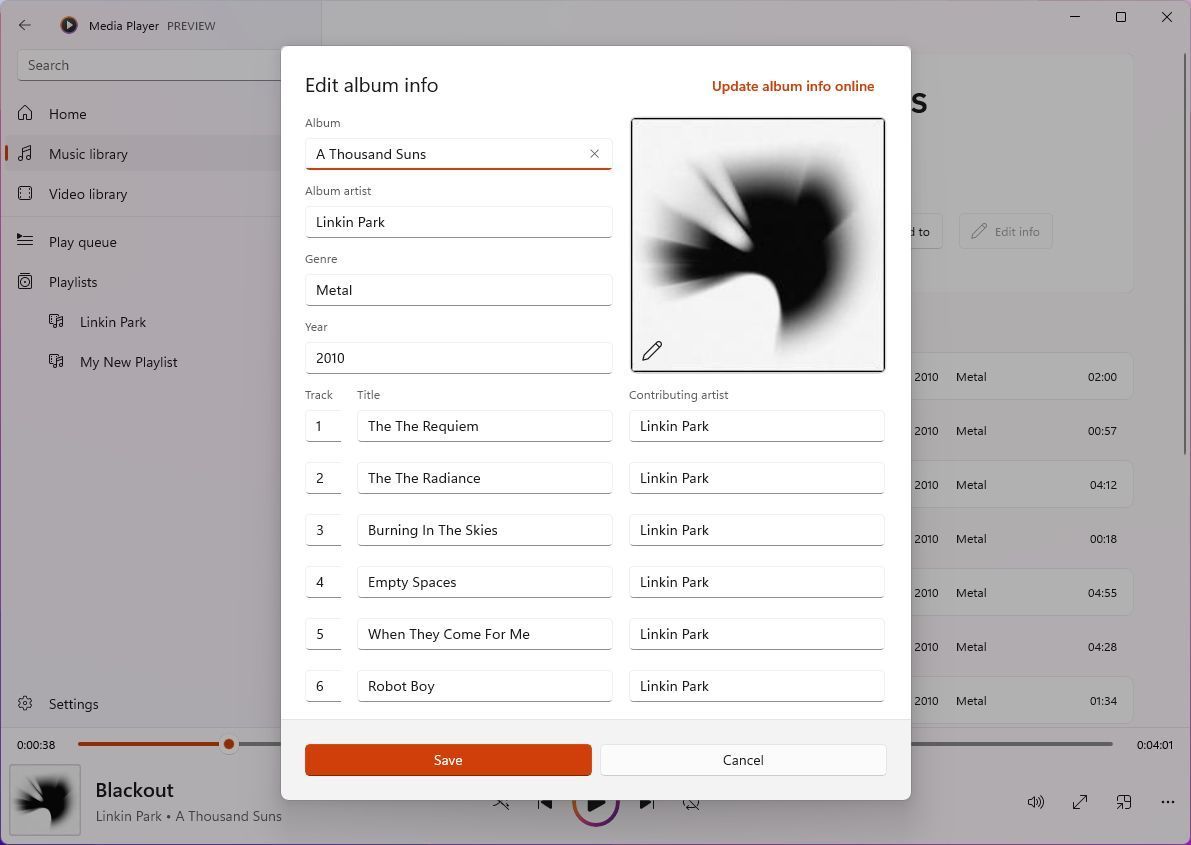Open the Year field showing 2010
1191x845 pixels.
tap(458, 357)
